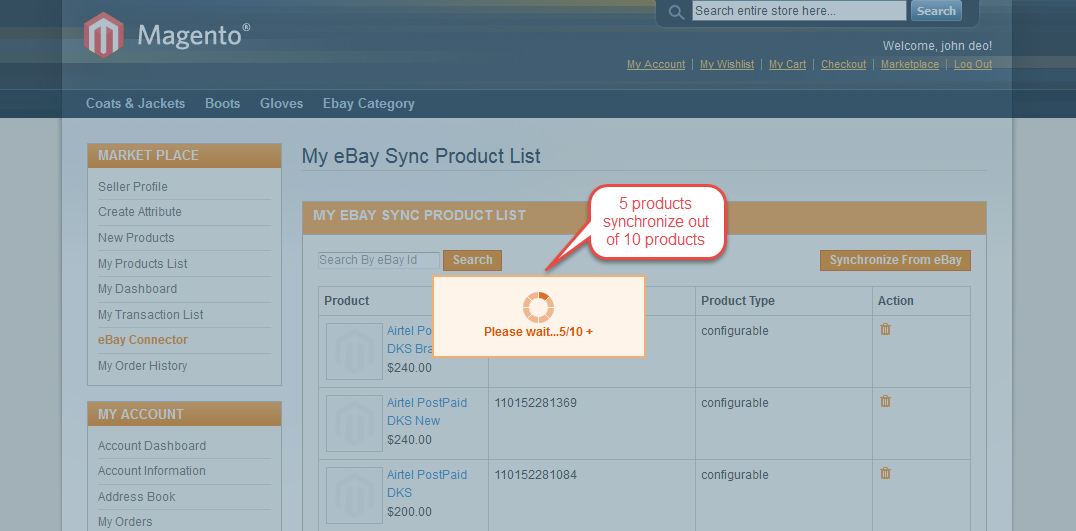
Task: Click the Magento logo
Action: [x=167, y=35]
